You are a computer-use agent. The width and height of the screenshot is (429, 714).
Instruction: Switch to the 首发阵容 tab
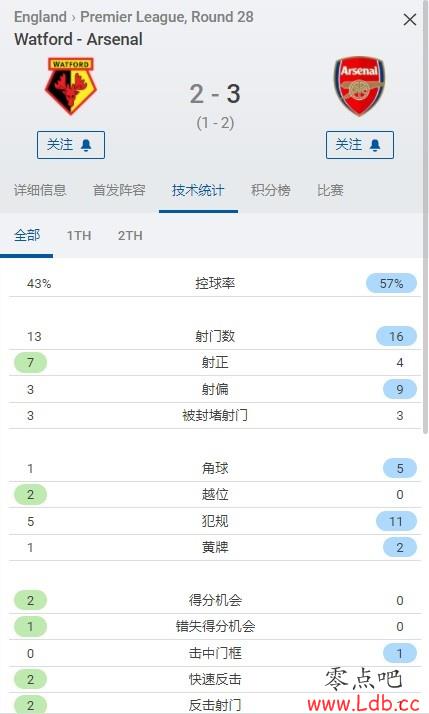[x=119, y=190]
